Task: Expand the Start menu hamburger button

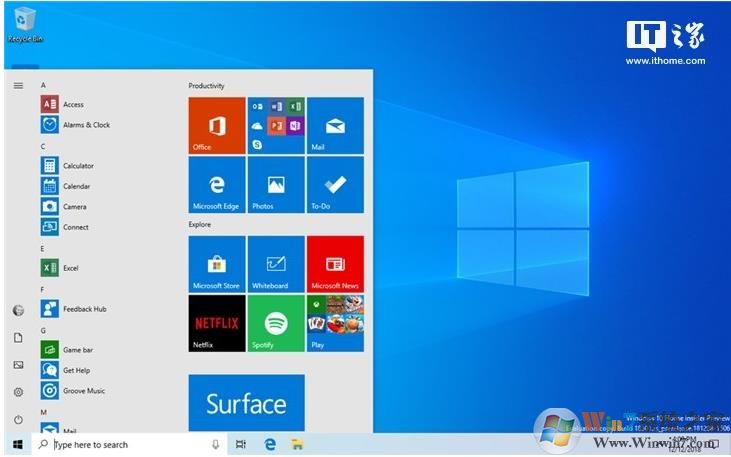Action: pyautogui.click(x=18, y=85)
